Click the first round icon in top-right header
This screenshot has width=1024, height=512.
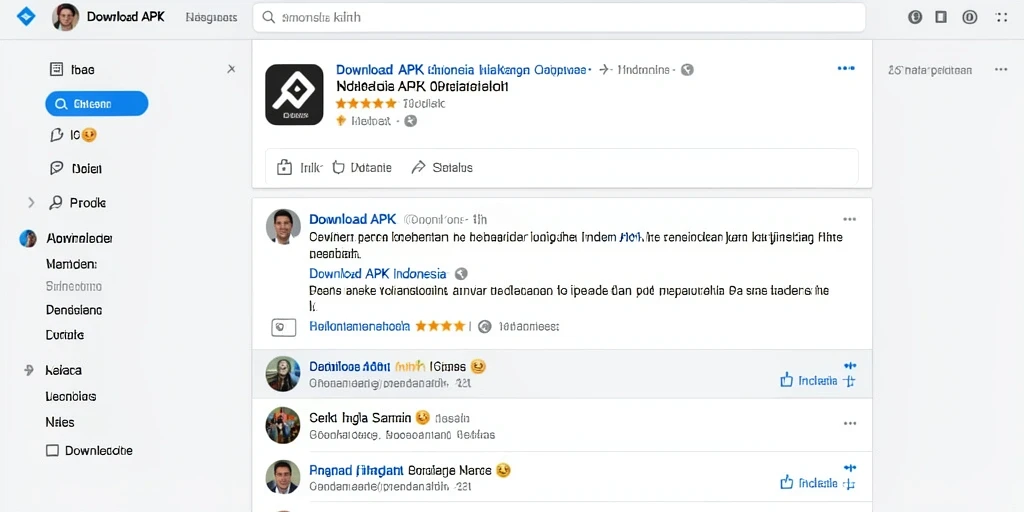(x=915, y=18)
